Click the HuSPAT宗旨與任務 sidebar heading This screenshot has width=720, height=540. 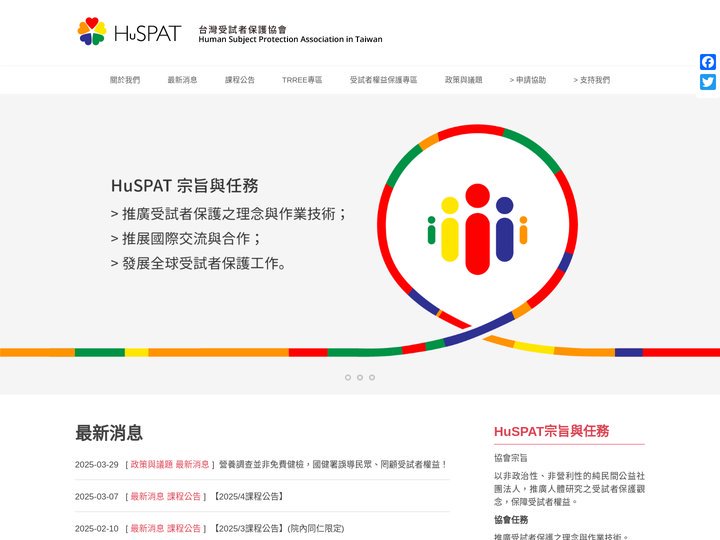pos(551,431)
